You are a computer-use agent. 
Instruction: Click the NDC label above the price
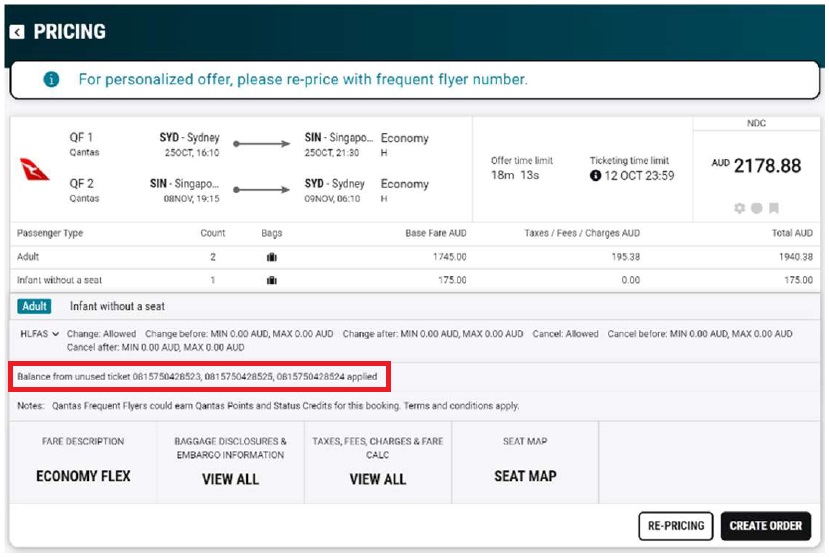757,123
